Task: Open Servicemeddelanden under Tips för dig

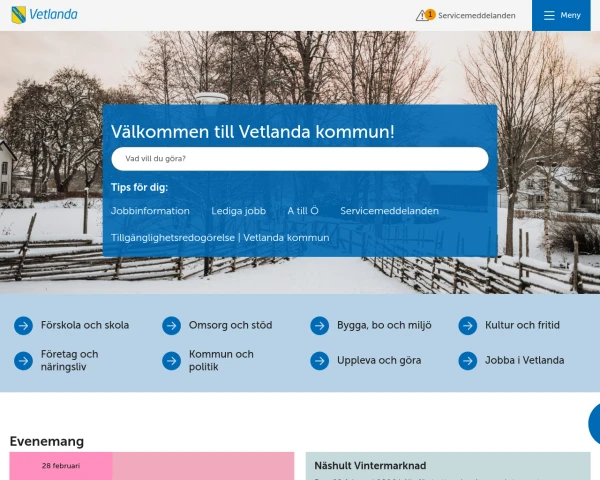Action: [389, 211]
